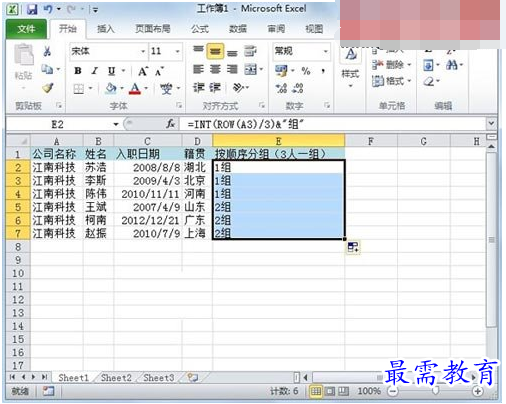
Task: Open number format 常规 dropdown
Action: point(326,51)
